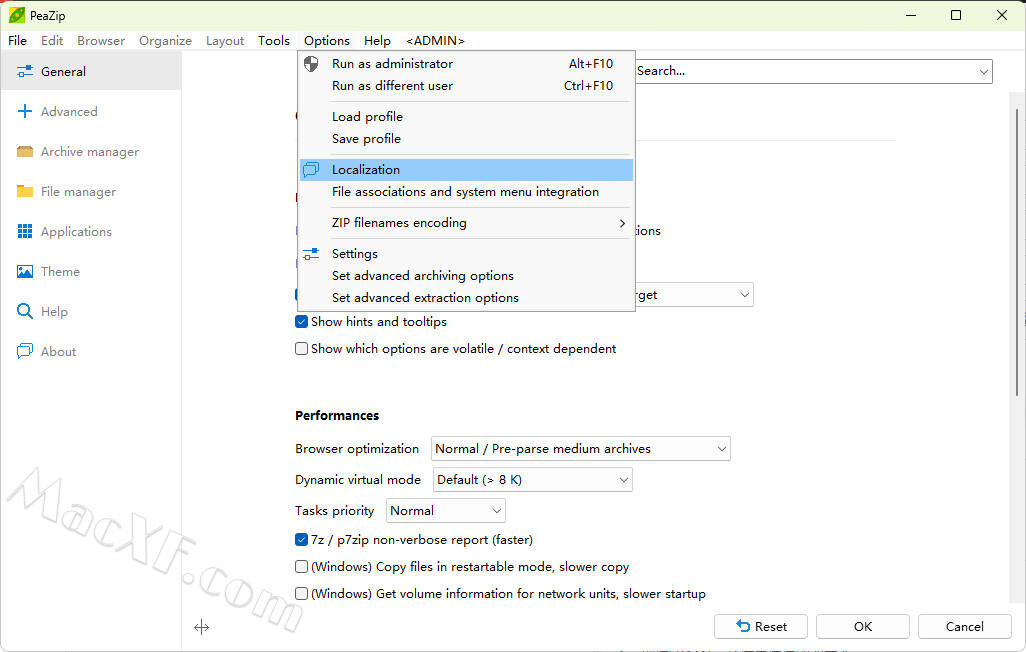
Task: Expand ZIP filenames encoding submenu
Action: (x=466, y=223)
